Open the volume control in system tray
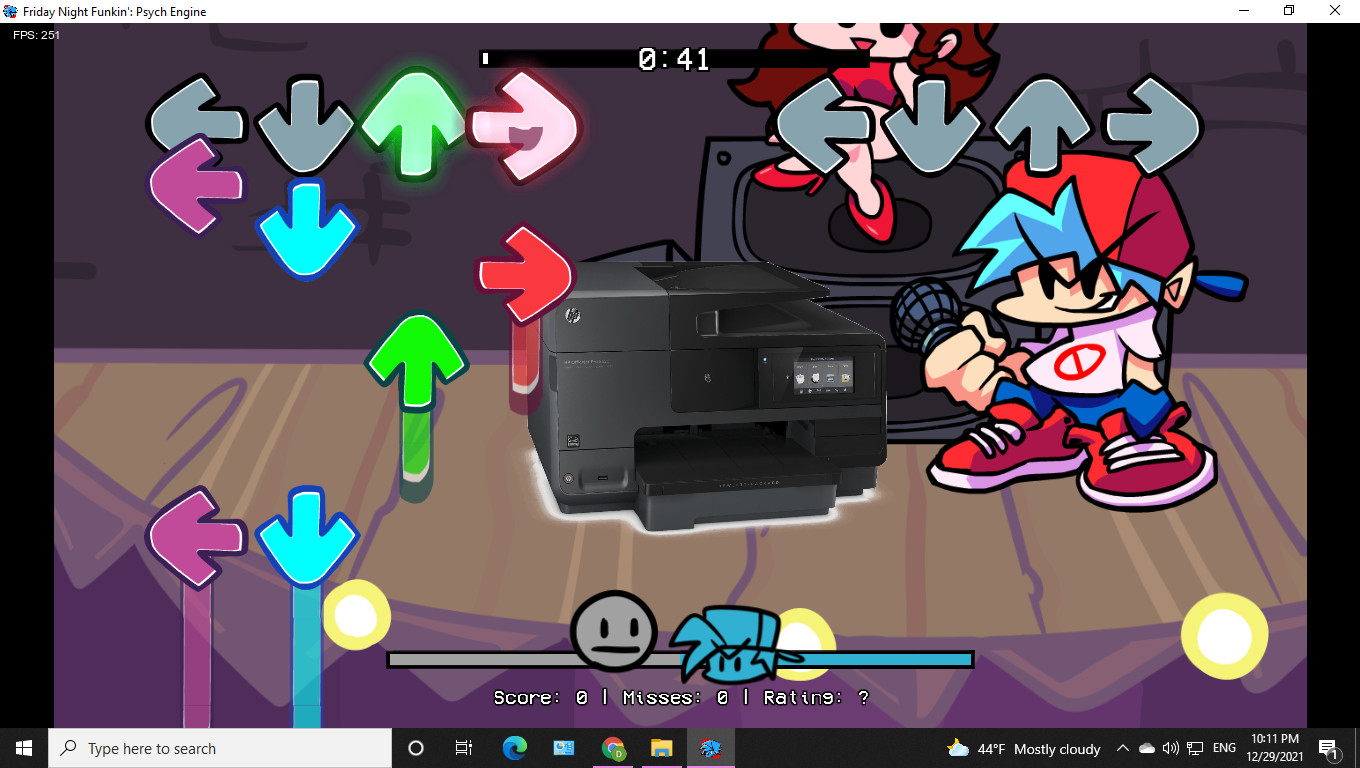 (1170, 748)
